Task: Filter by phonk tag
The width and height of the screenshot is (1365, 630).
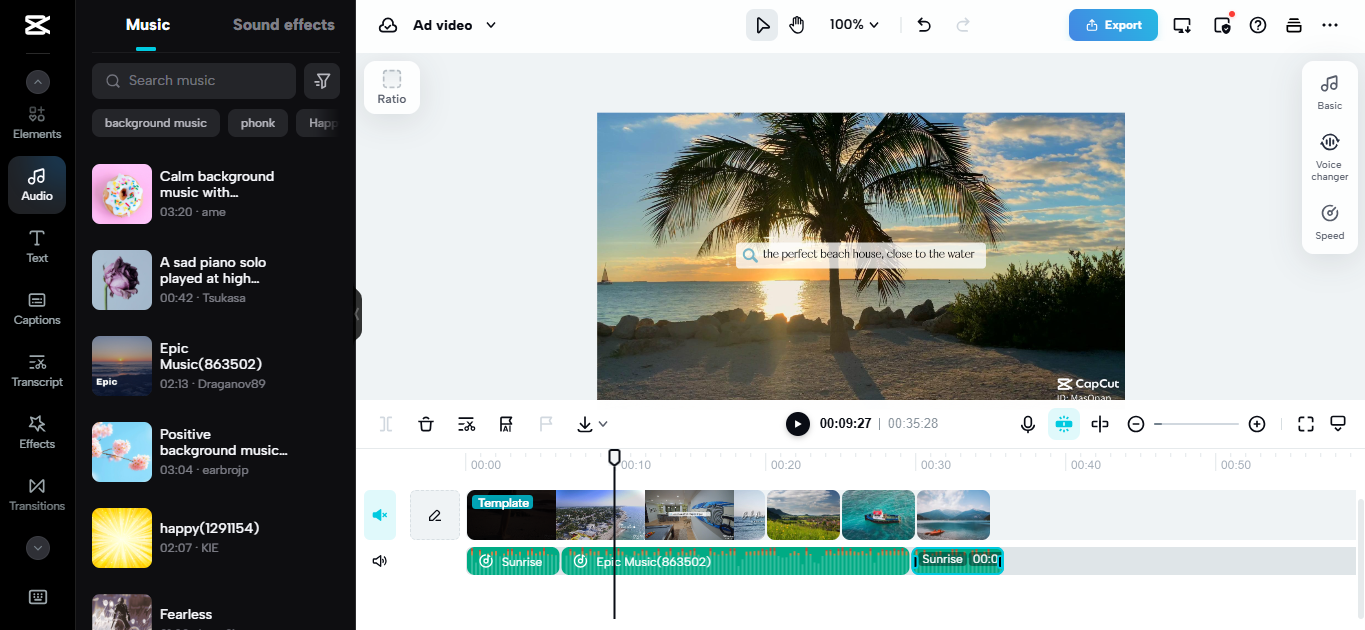Action: (x=258, y=123)
